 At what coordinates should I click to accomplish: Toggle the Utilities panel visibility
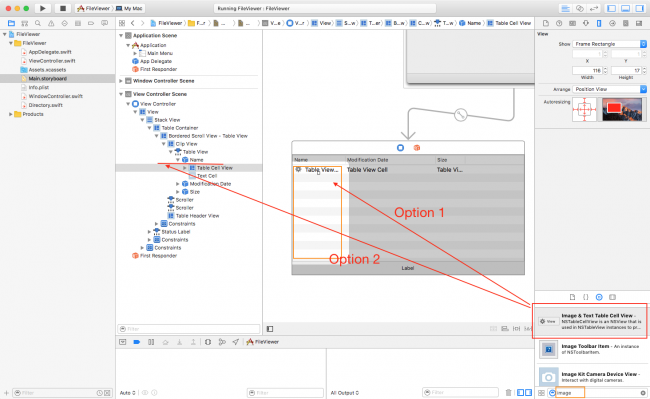pyautogui.click(x=640, y=8)
